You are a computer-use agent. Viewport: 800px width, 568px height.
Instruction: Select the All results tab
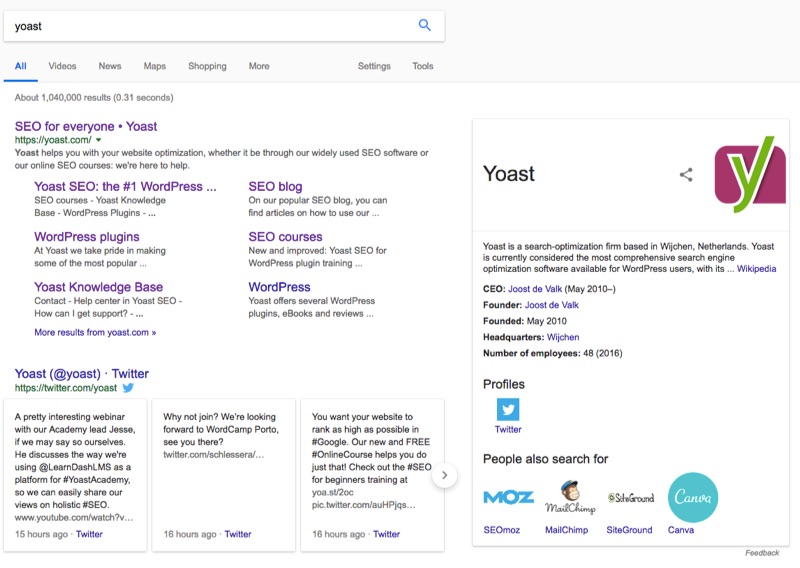click(20, 66)
